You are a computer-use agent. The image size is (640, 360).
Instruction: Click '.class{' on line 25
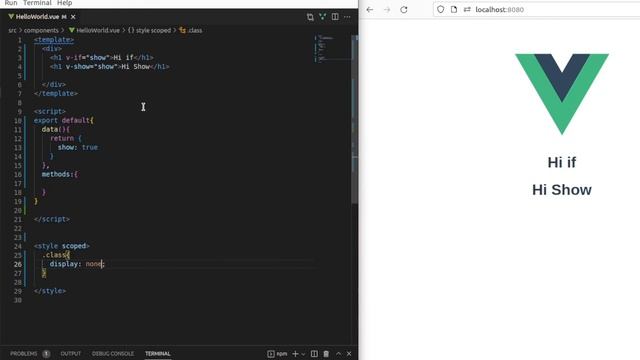click(56, 255)
